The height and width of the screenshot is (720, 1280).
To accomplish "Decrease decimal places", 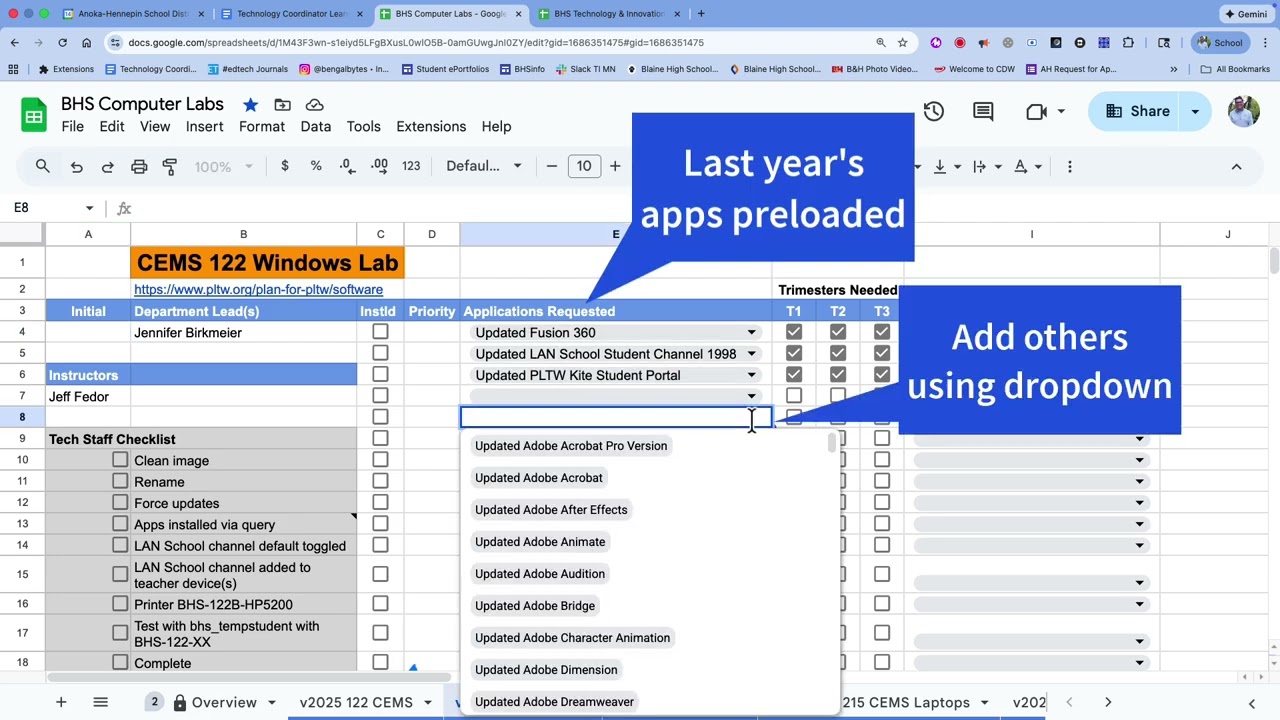I will coord(346,166).
